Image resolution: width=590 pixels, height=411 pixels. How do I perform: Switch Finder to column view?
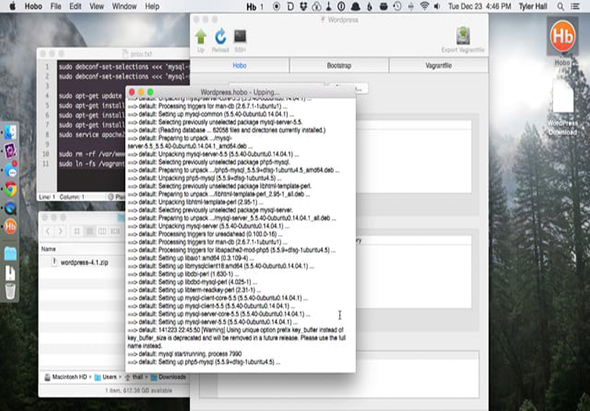[102, 231]
